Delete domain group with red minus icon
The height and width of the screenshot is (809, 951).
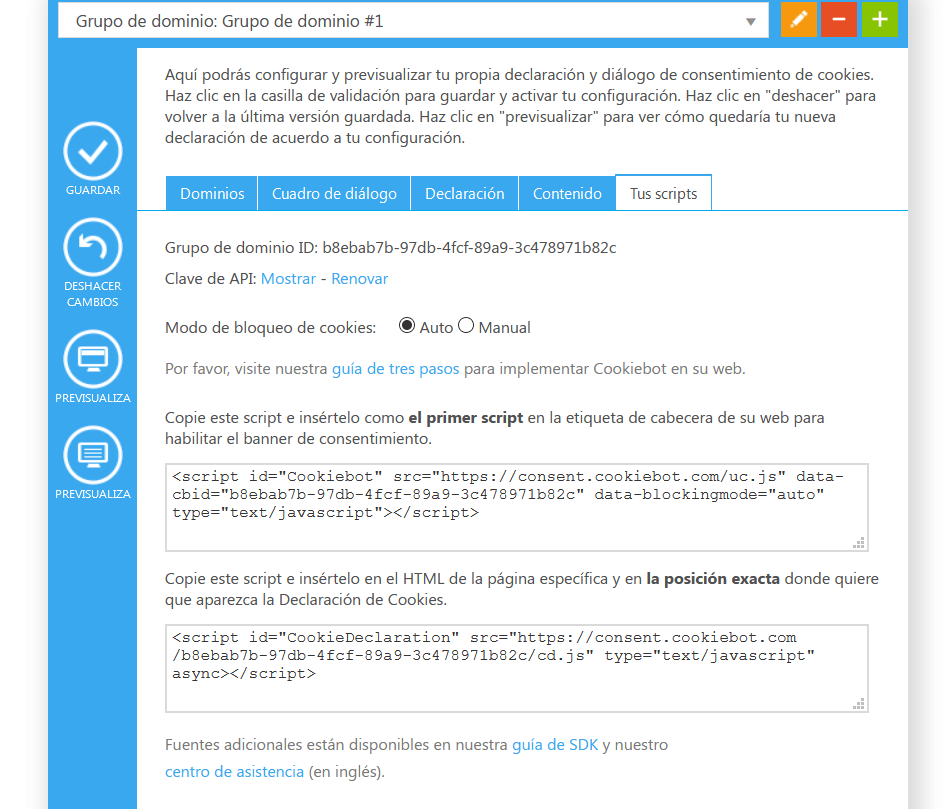click(x=839, y=19)
